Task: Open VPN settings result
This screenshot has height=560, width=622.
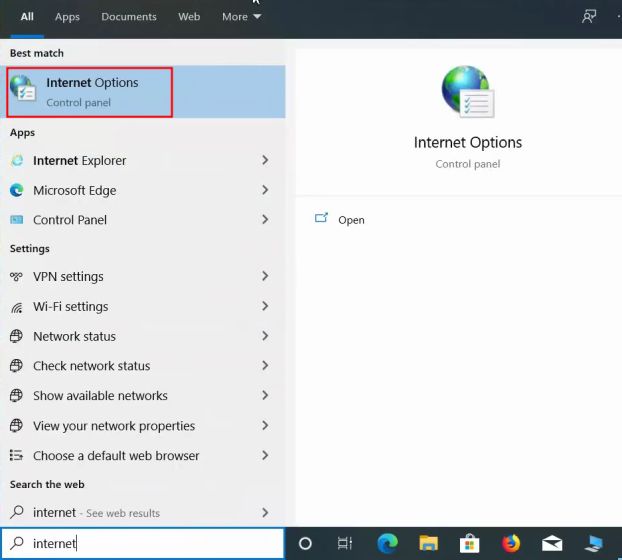Action: [143, 276]
